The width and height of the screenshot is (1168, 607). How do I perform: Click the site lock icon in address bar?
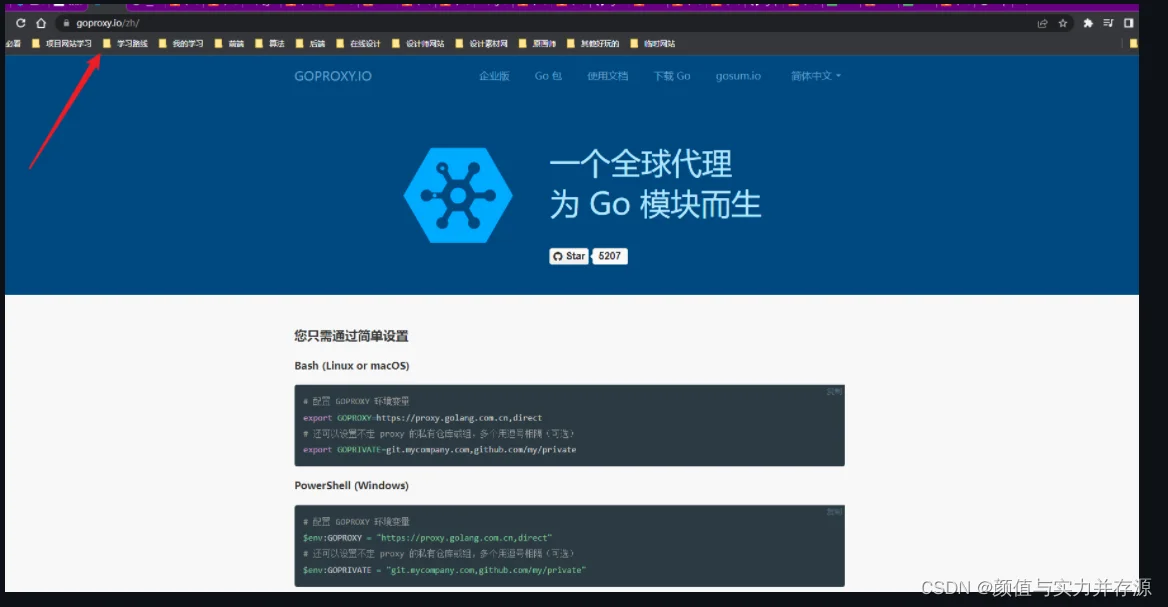pyautogui.click(x=66, y=23)
